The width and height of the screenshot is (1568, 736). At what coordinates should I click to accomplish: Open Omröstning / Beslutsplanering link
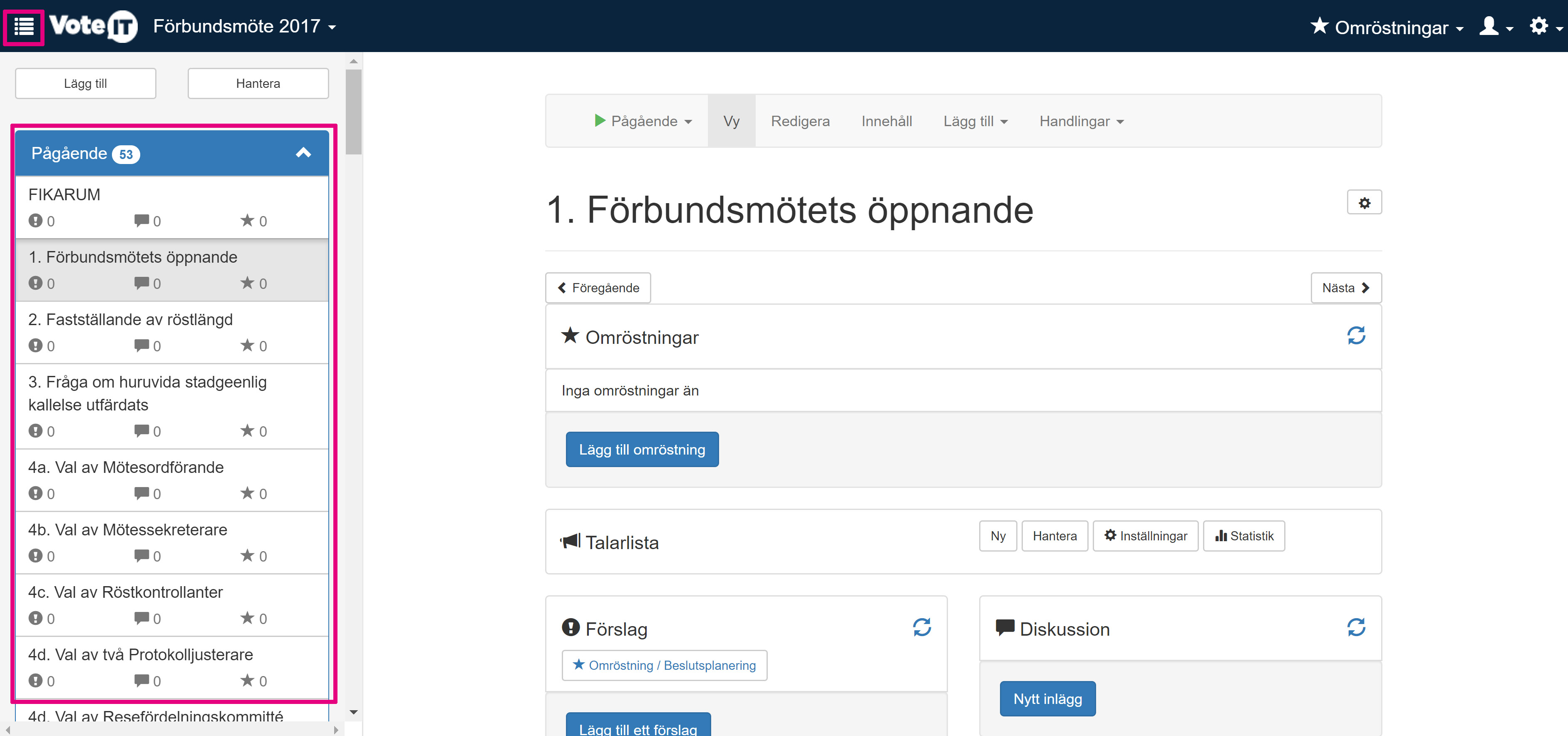click(x=664, y=665)
